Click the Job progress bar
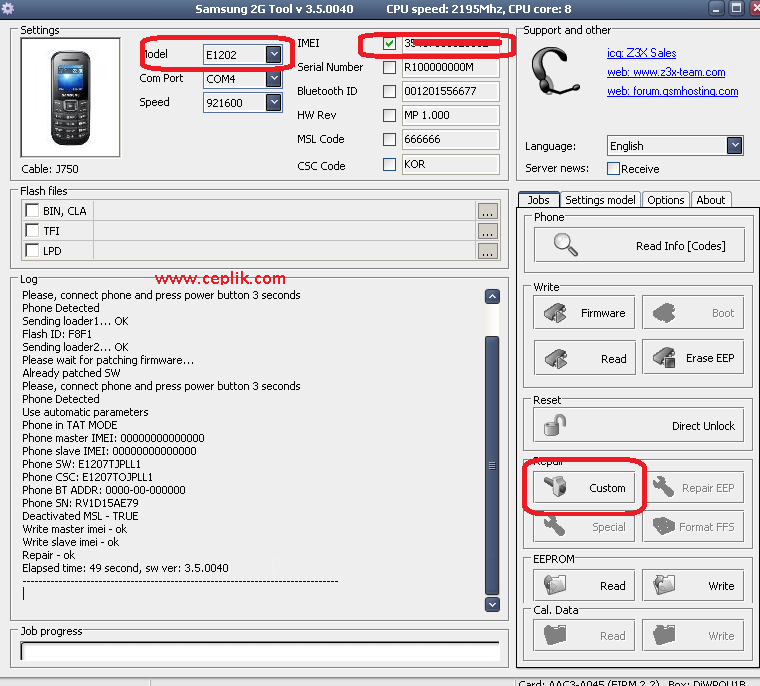 click(260, 651)
